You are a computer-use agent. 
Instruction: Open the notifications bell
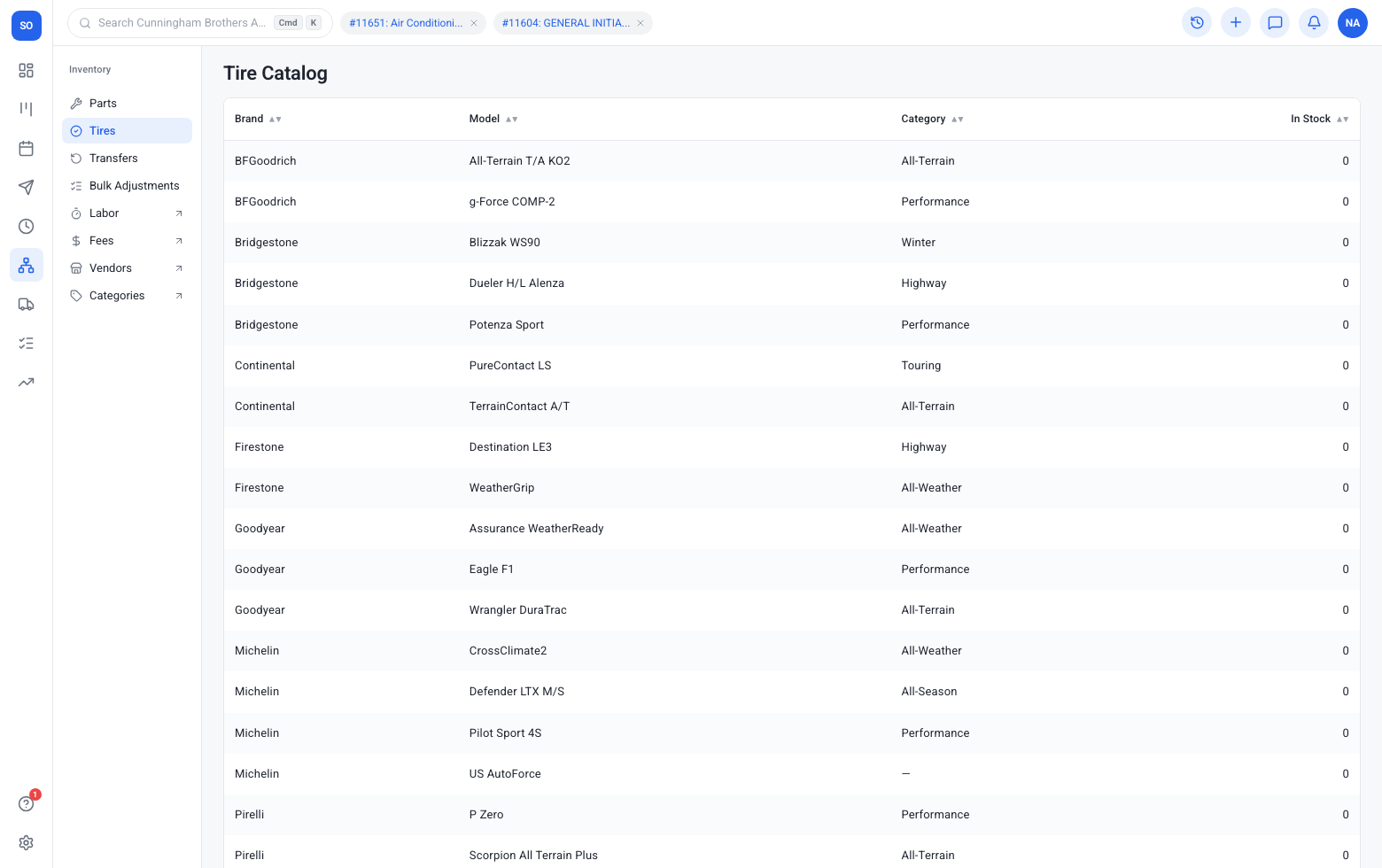[x=1314, y=22]
